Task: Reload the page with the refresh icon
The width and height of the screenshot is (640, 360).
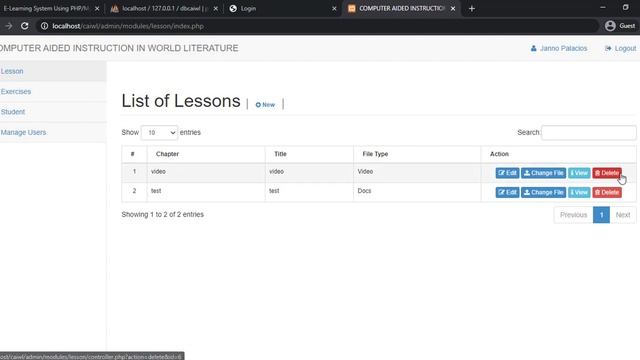Action: pos(24,26)
